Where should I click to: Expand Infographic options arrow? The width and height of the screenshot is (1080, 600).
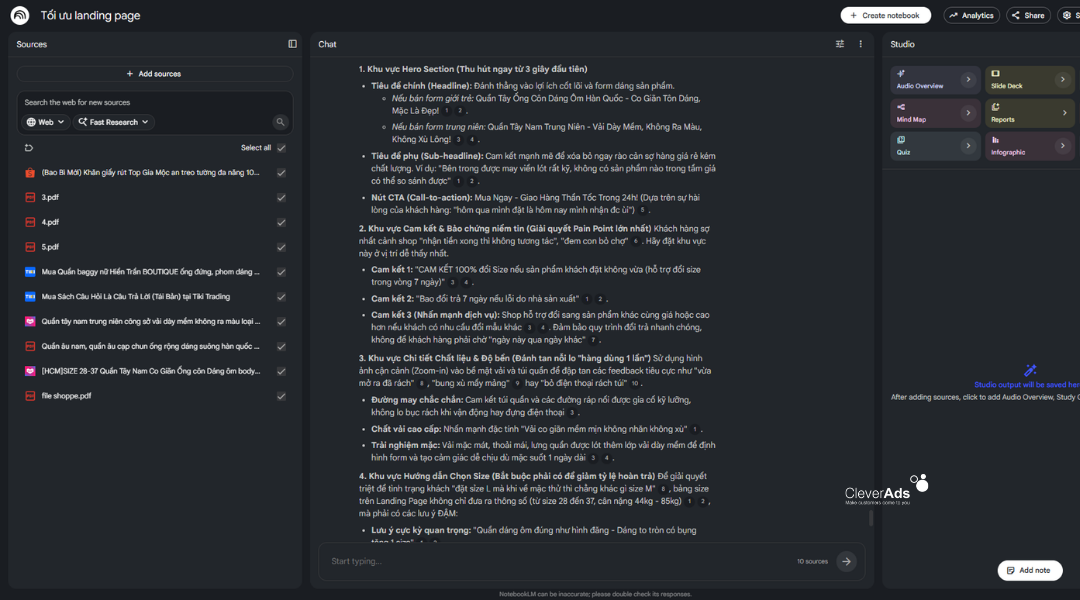tap(1063, 146)
